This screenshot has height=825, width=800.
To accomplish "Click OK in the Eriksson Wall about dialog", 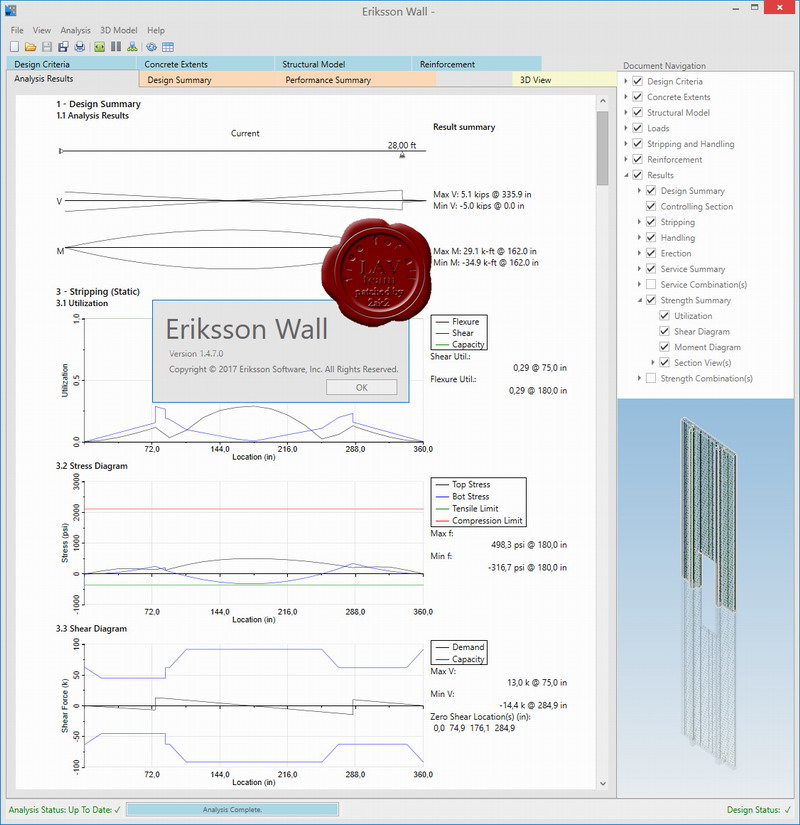I will [x=362, y=387].
